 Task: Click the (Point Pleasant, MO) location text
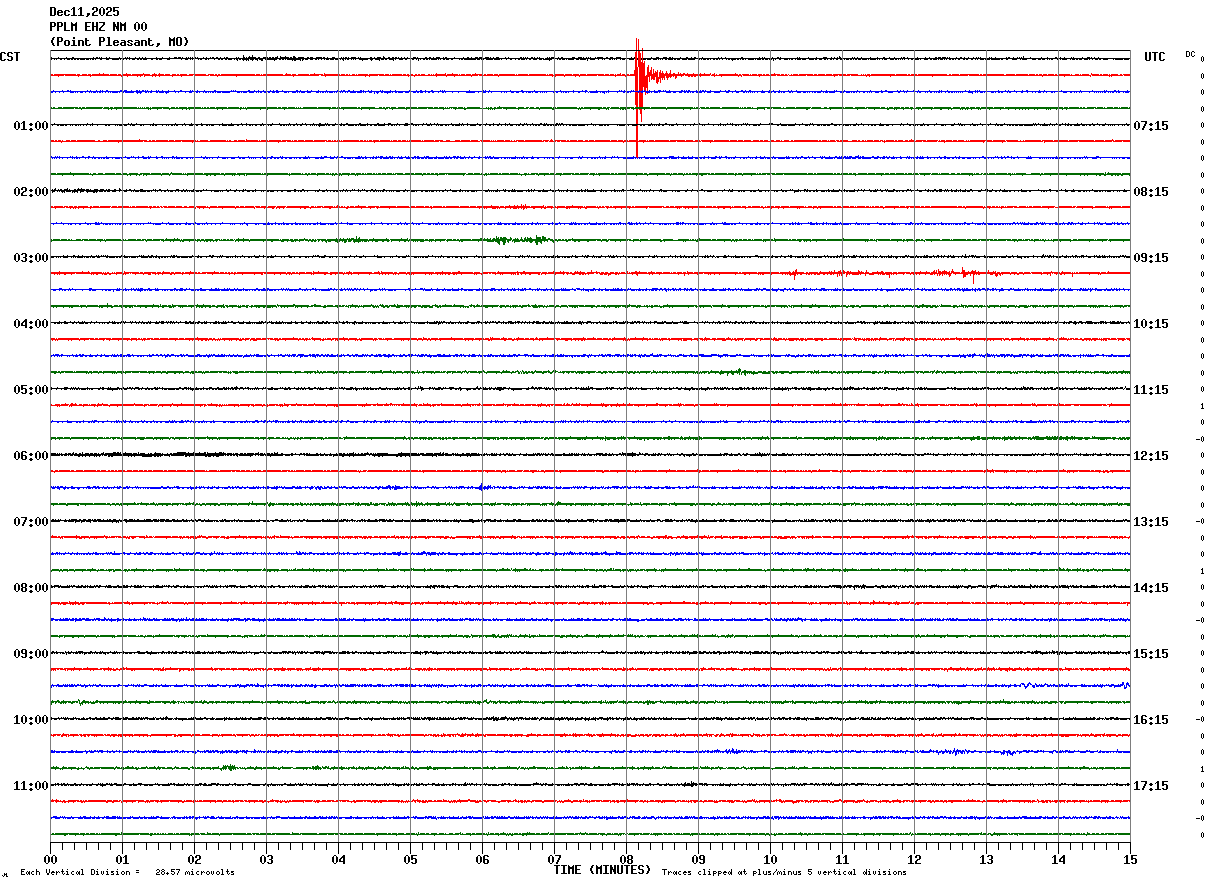pyautogui.click(x=119, y=42)
